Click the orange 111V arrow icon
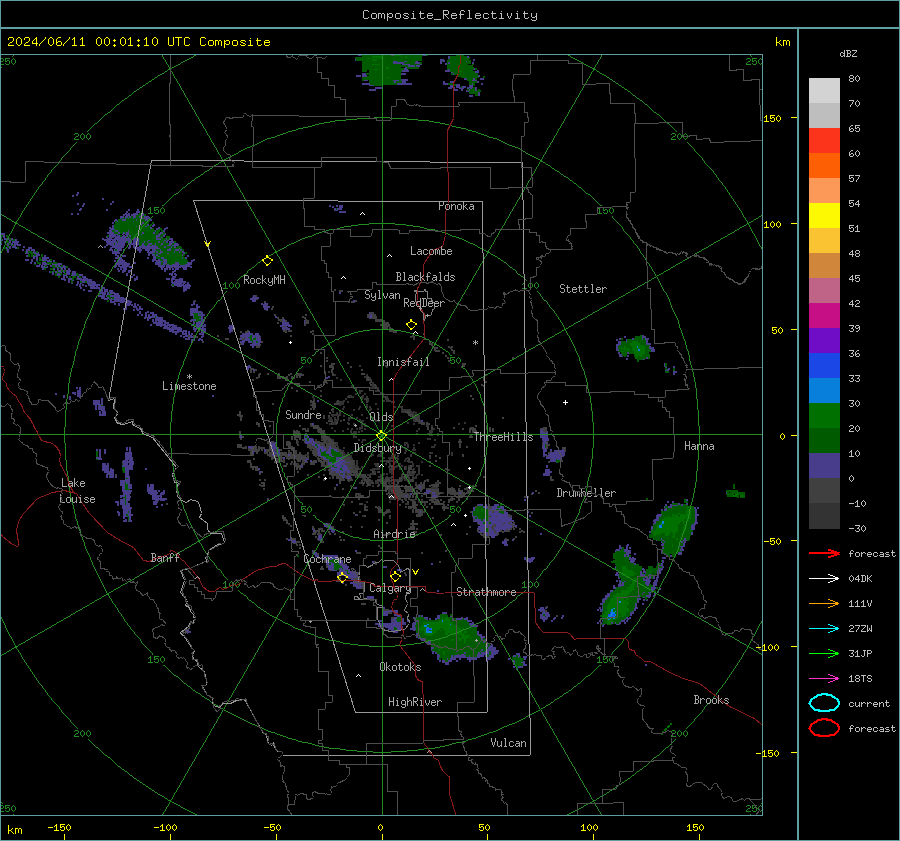Viewport: 900px width, 841px height. 824,603
